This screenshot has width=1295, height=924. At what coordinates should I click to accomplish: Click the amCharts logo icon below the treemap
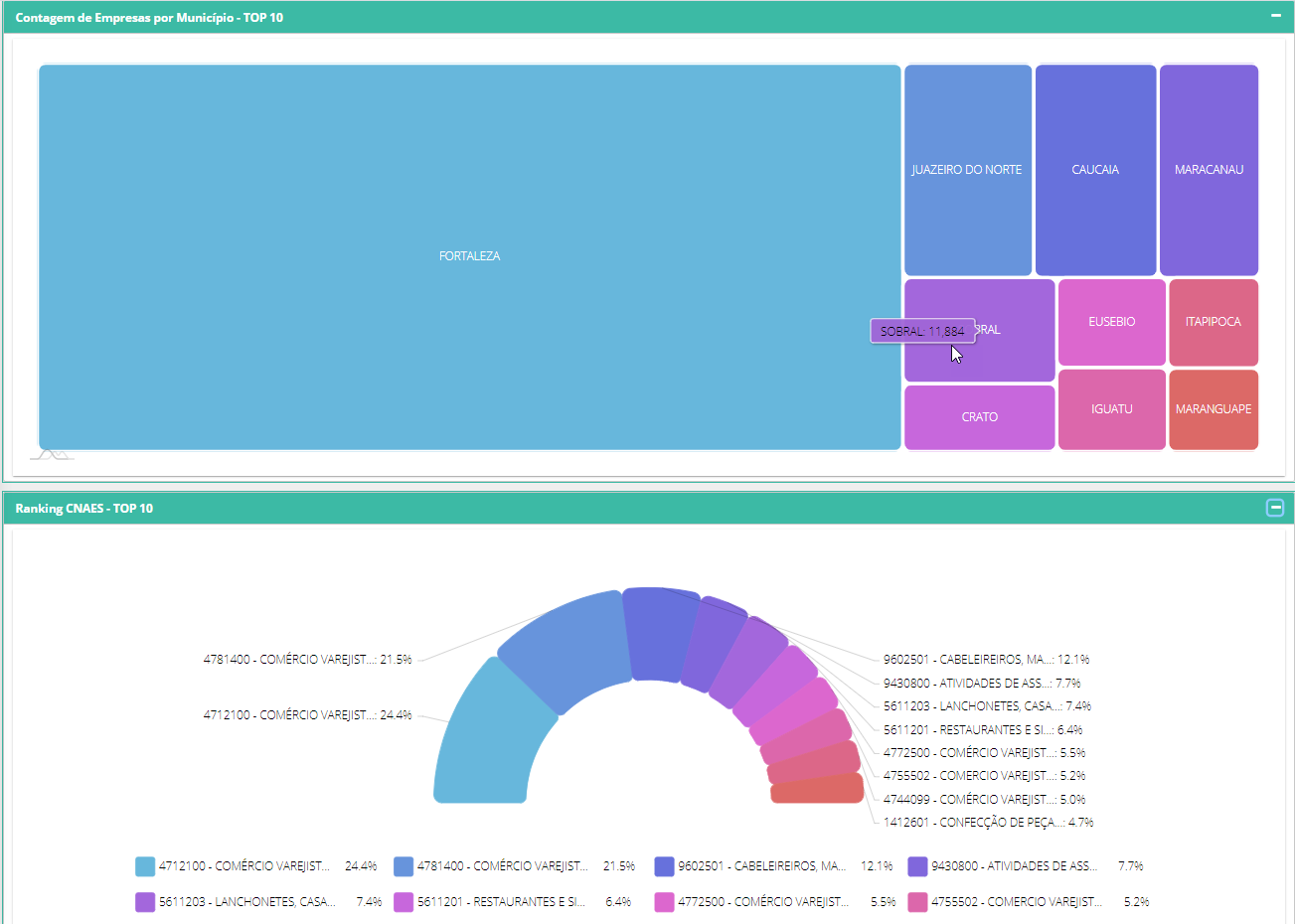[52, 454]
